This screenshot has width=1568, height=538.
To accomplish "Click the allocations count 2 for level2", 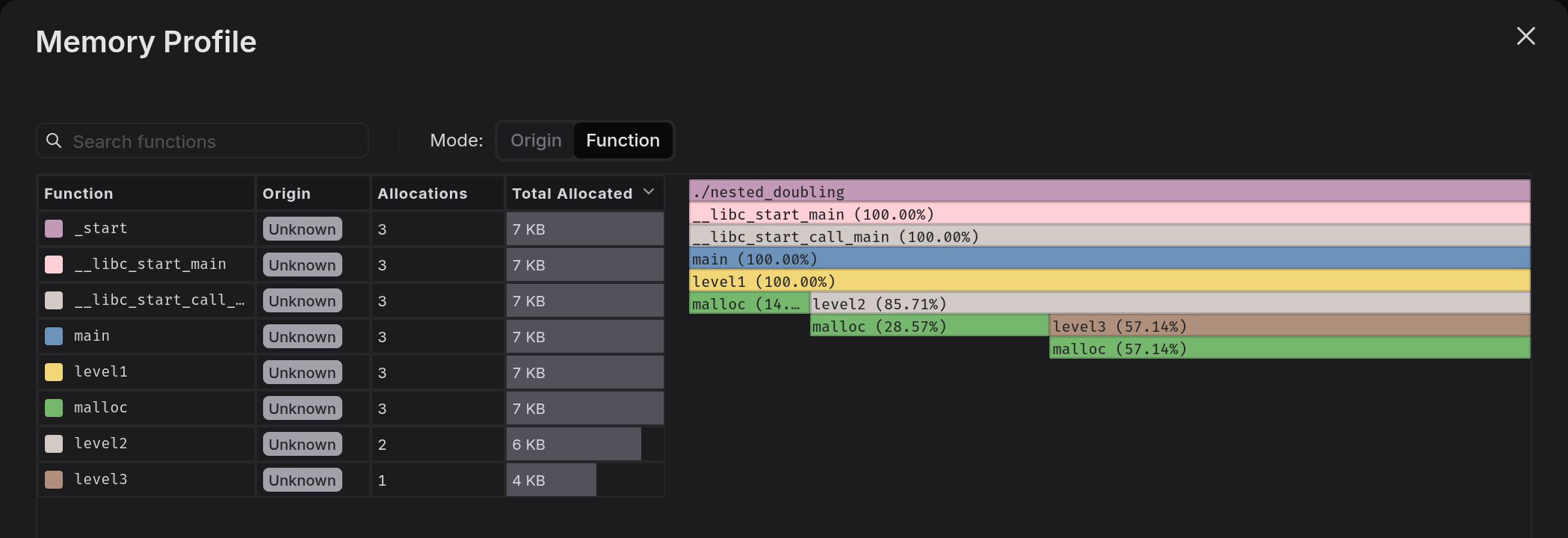I will (382, 445).
